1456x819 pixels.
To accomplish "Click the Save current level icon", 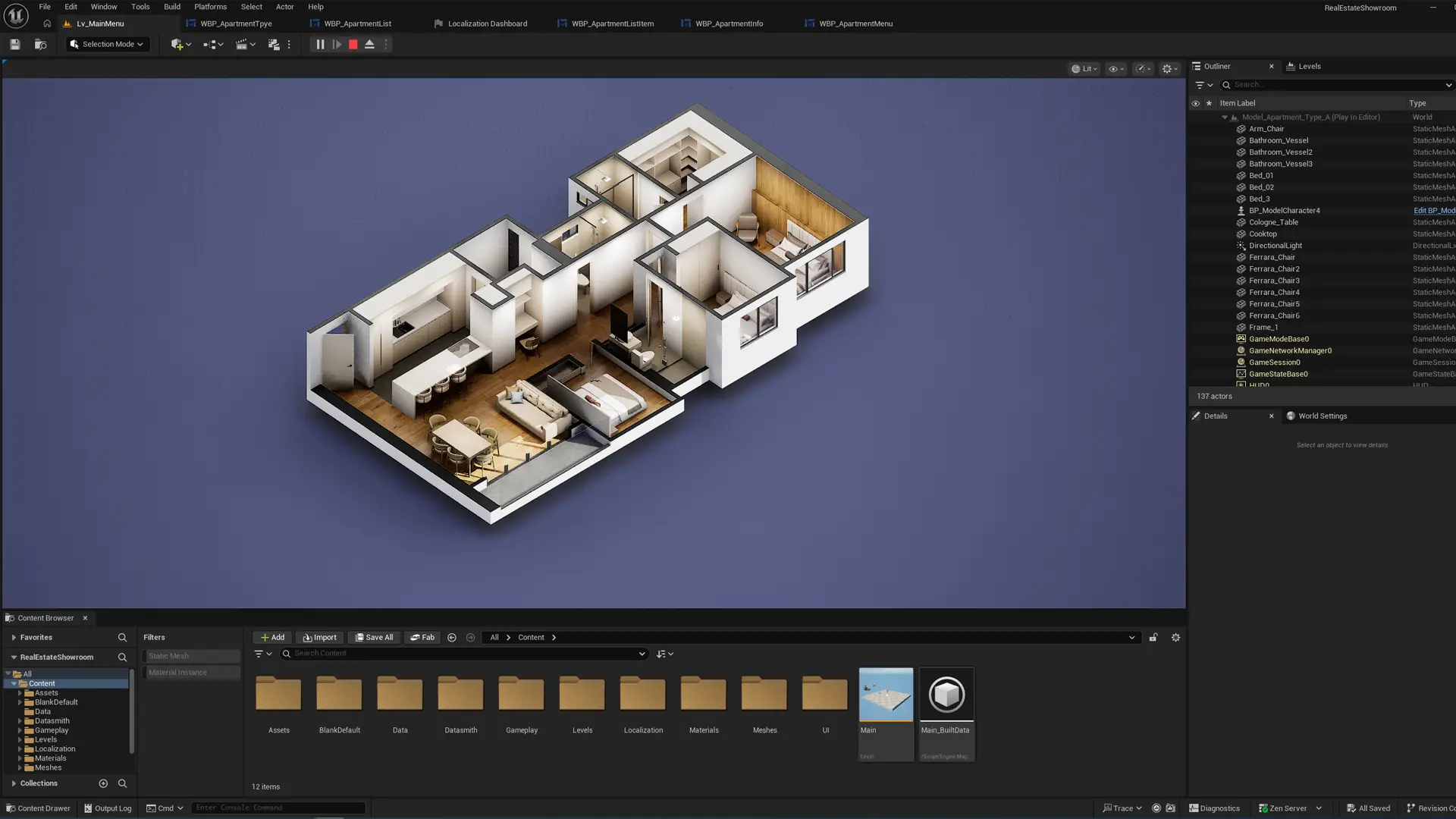I will coord(14,45).
